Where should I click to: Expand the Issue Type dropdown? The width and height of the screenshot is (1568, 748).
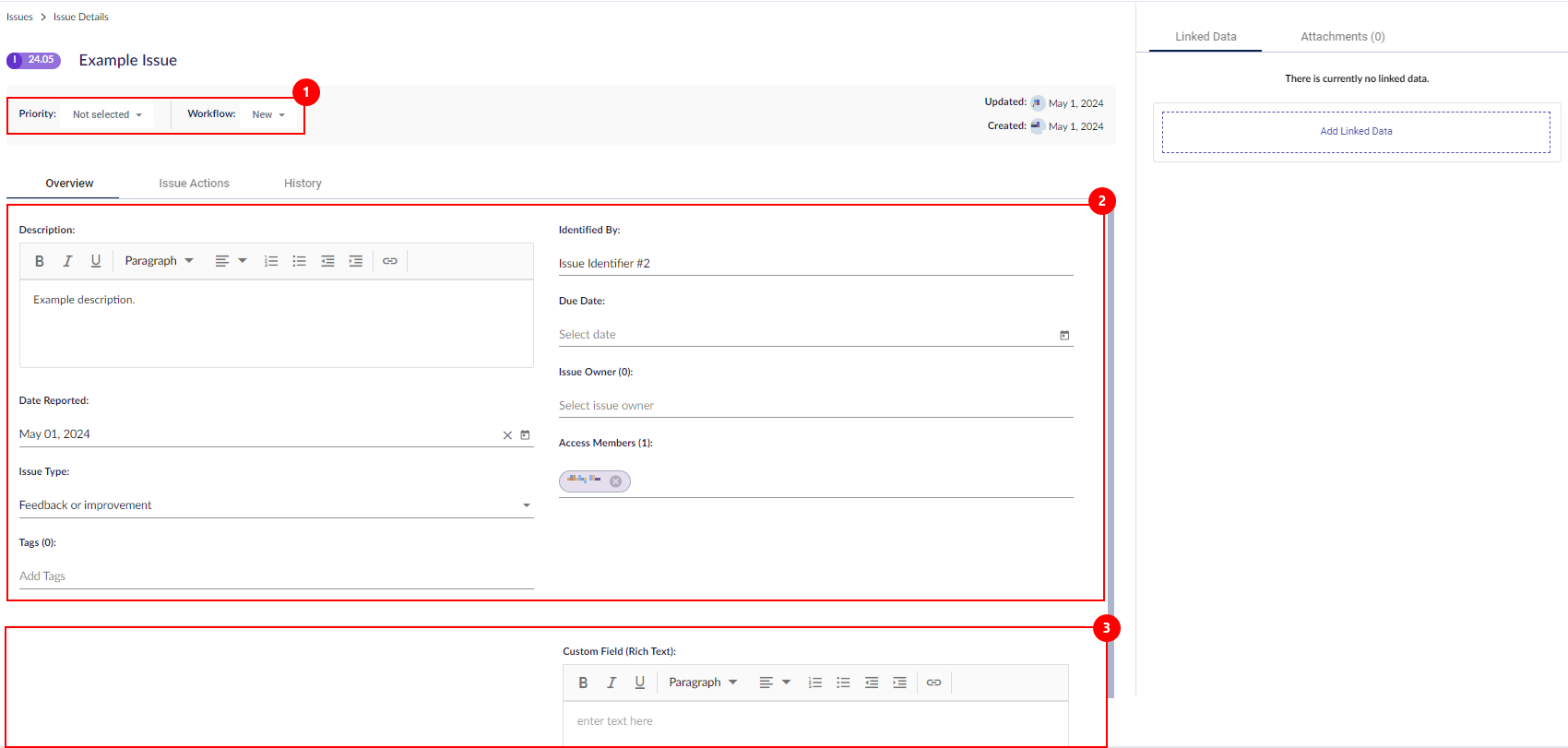click(x=527, y=505)
